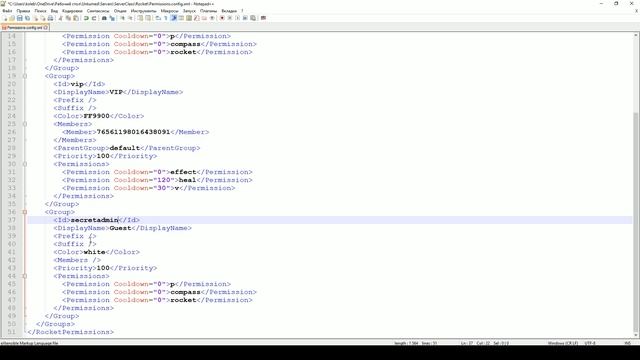Click the Close document toolbar icon

pos(36,18)
